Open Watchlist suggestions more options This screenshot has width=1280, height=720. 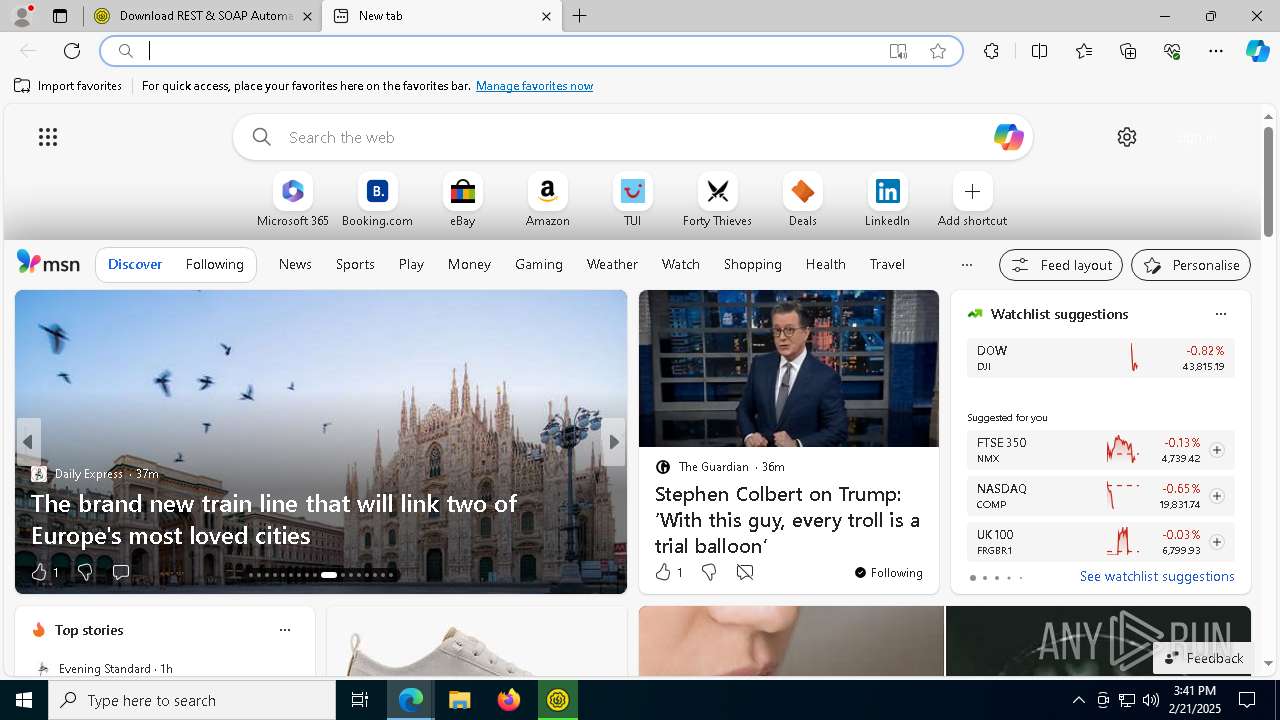click(1220, 314)
